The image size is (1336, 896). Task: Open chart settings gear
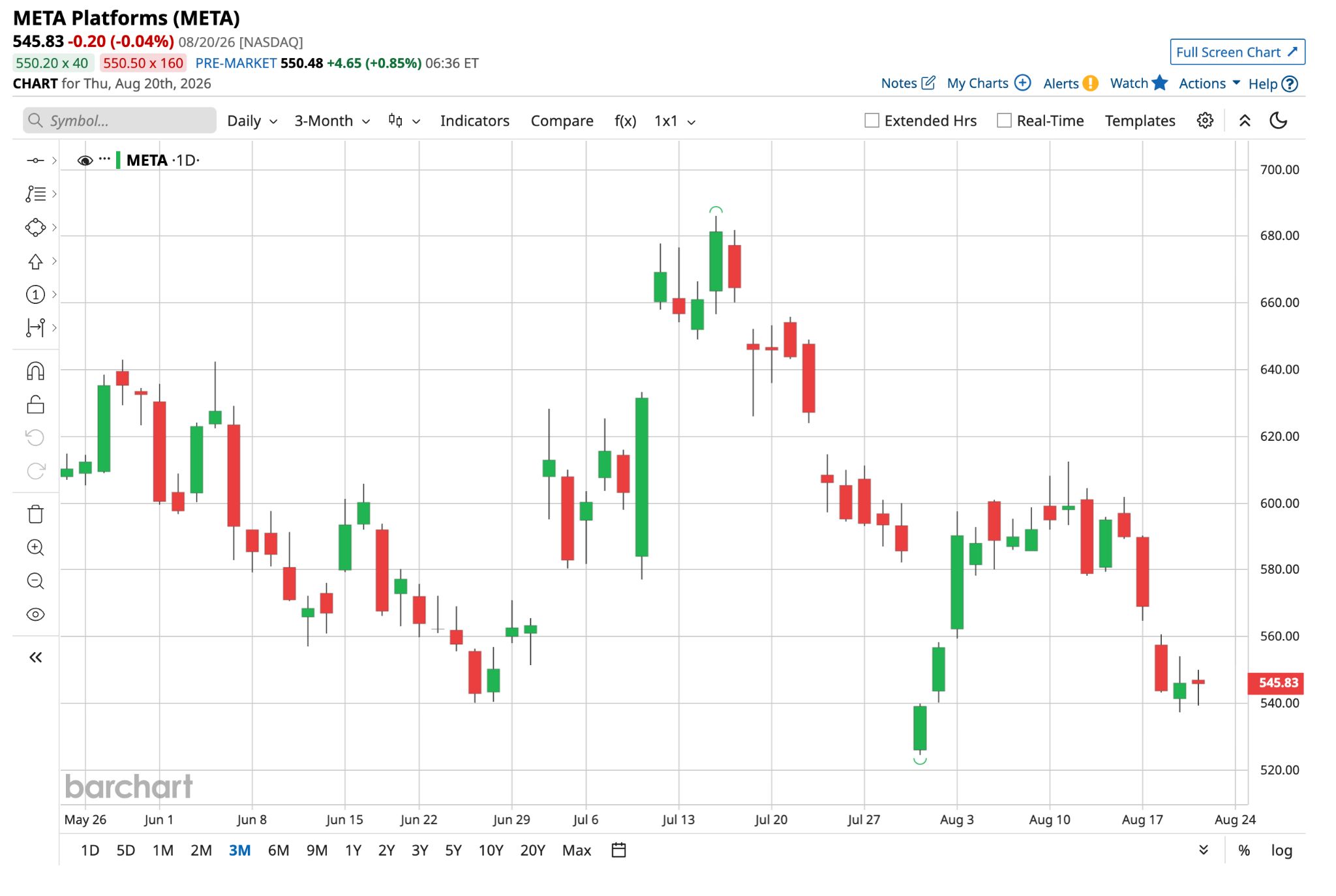pyautogui.click(x=1205, y=121)
